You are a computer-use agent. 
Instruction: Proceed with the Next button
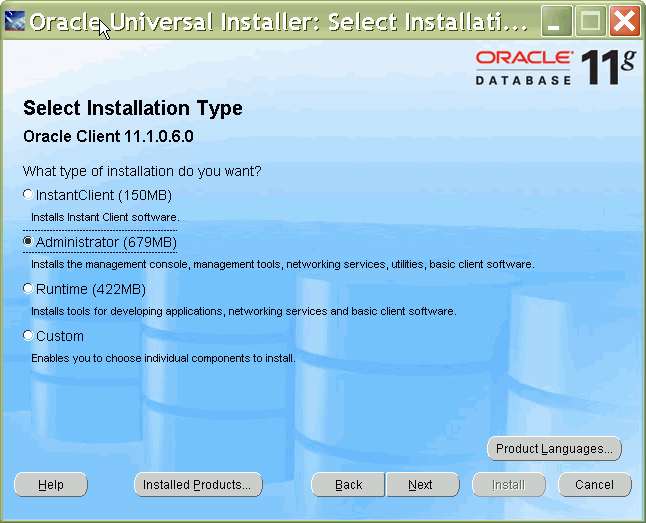point(422,484)
